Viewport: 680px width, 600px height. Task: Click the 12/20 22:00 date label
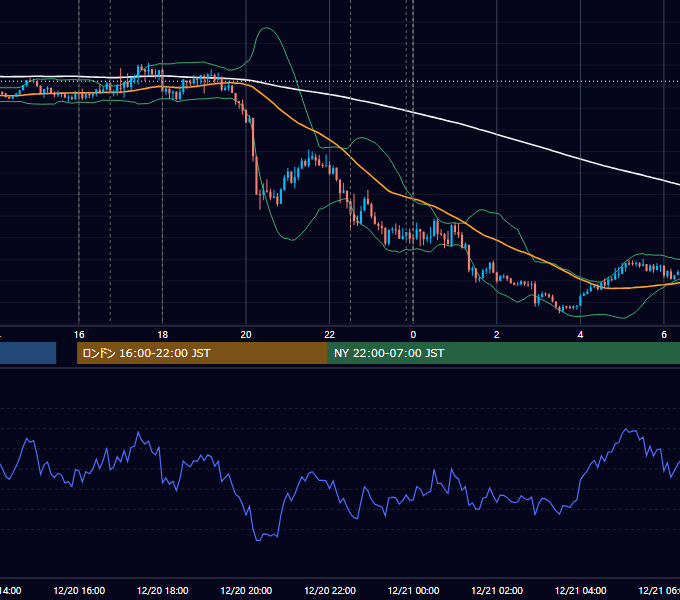pos(330,590)
